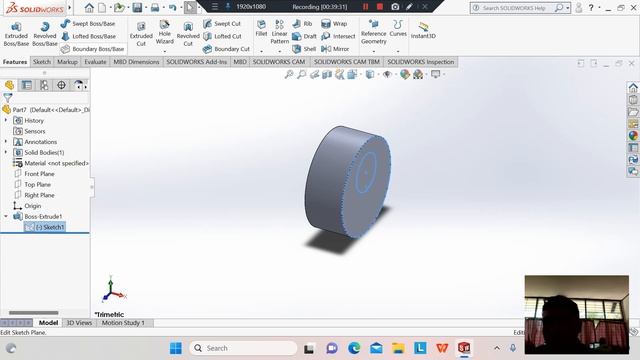Expand the History tree node
The image size is (640, 360).
6,120
